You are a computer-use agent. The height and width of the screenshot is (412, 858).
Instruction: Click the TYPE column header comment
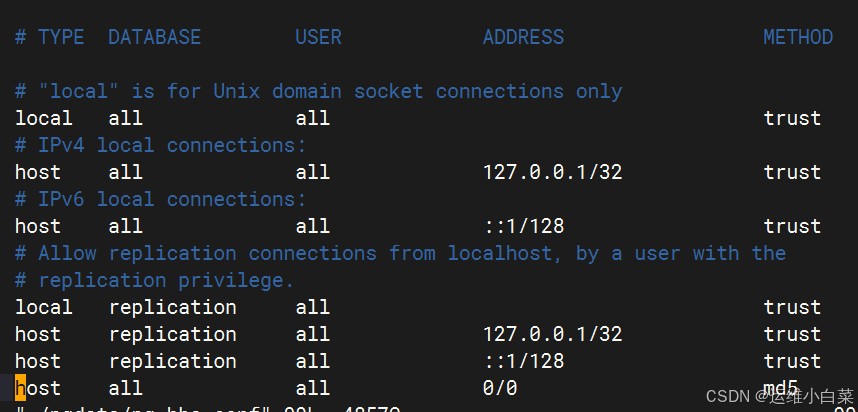[x=49, y=37]
